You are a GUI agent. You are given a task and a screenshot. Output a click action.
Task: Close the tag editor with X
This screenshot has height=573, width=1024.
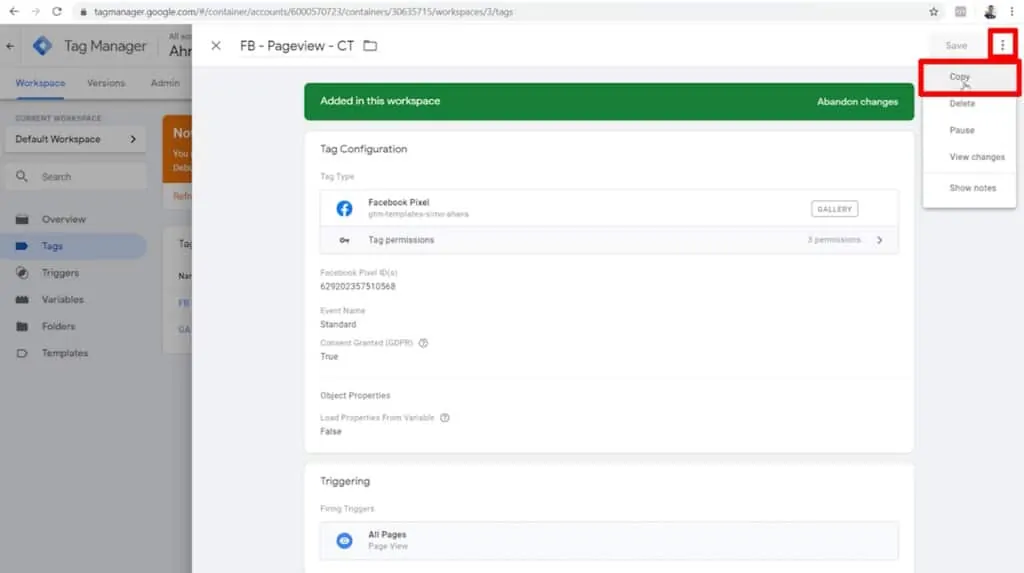click(216, 46)
